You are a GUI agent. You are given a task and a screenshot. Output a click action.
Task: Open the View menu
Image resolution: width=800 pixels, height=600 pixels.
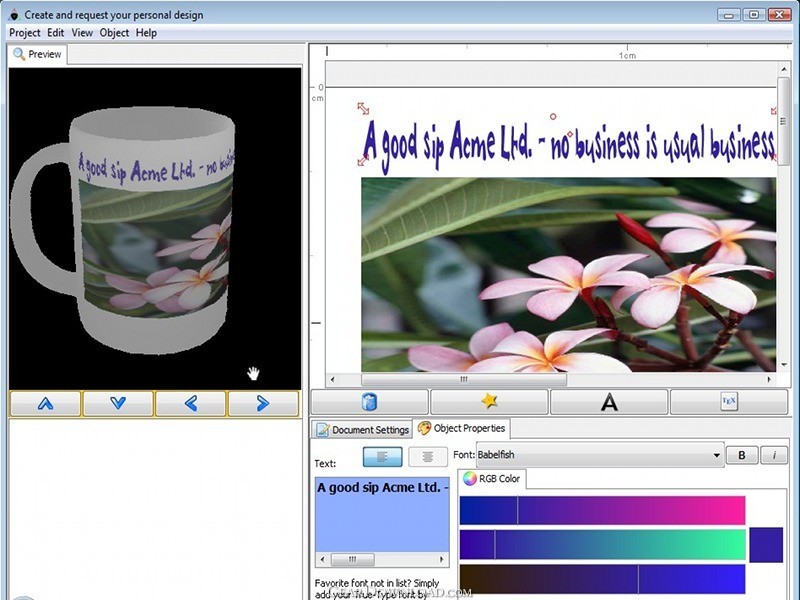pos(82,33)
